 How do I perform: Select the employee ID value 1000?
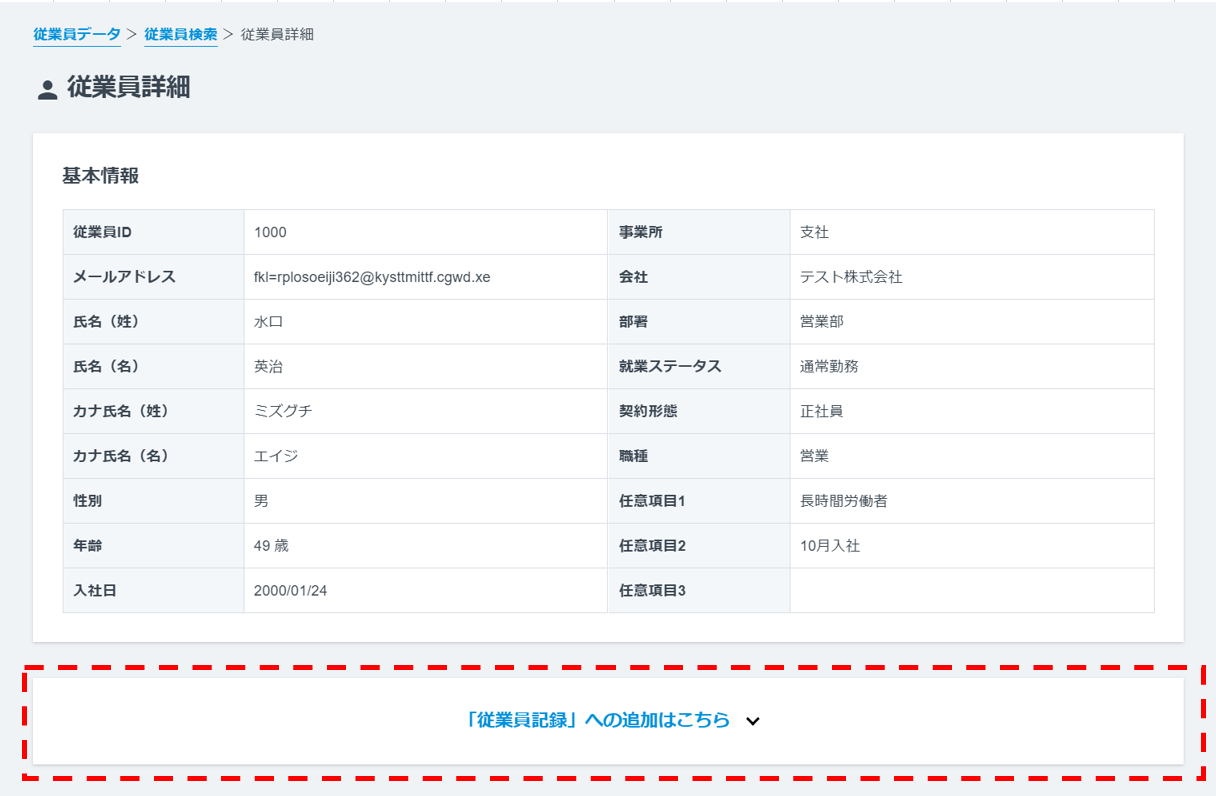pos(264,232)
